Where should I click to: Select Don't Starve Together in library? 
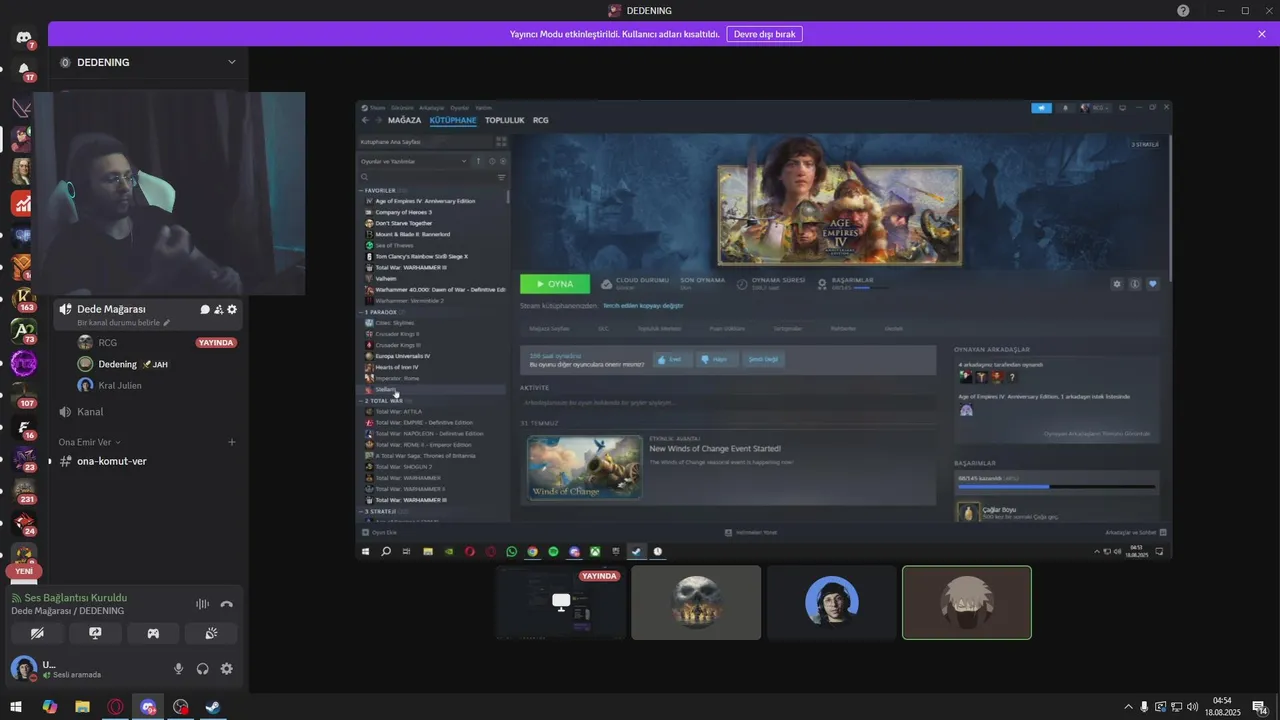tap(404, 223)
